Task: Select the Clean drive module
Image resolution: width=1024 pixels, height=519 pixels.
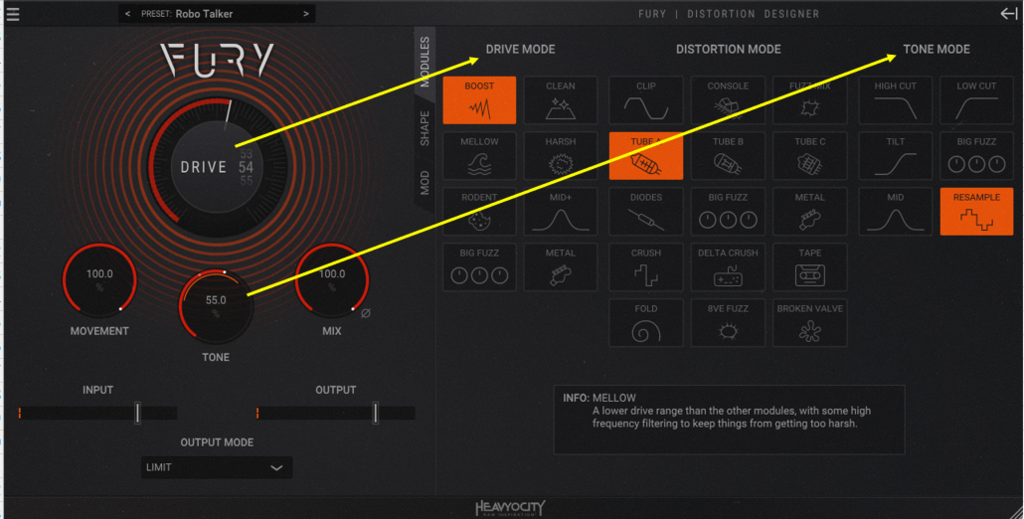Action: pyautogui.click(x=560, y=100)
